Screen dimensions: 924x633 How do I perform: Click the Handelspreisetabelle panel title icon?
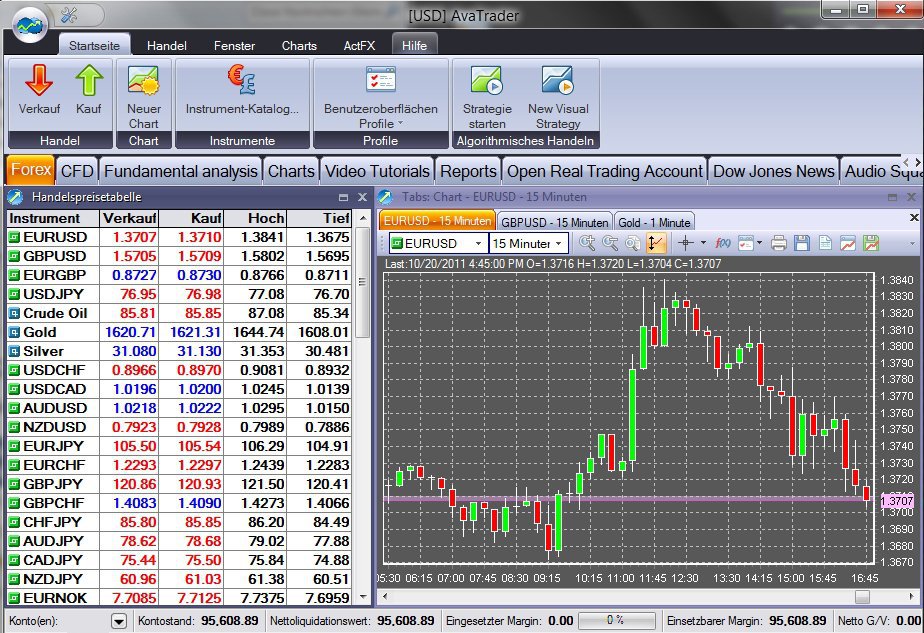point(15,197)
